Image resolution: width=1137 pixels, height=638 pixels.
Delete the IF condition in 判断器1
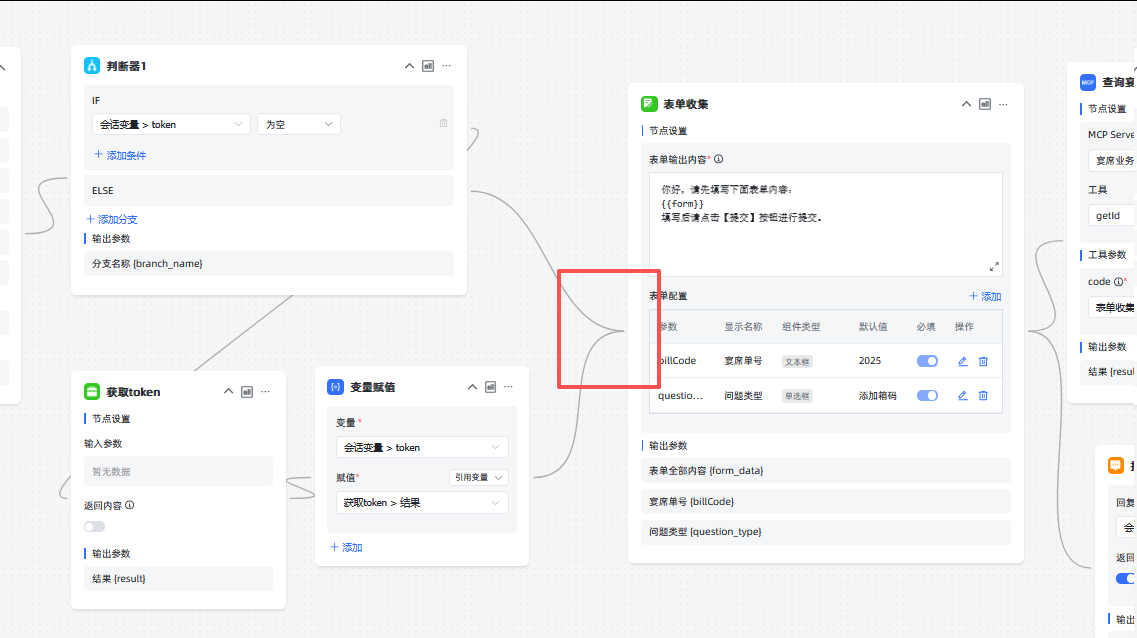443,123
